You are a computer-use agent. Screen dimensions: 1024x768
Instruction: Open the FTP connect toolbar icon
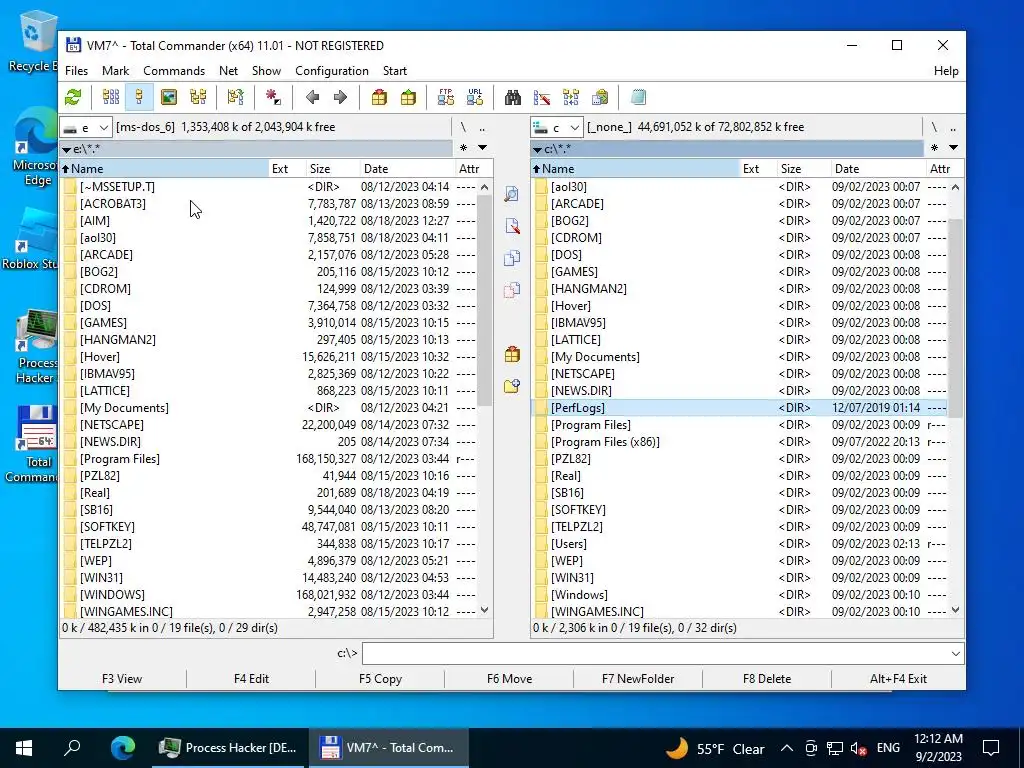[x=446, y=97]
